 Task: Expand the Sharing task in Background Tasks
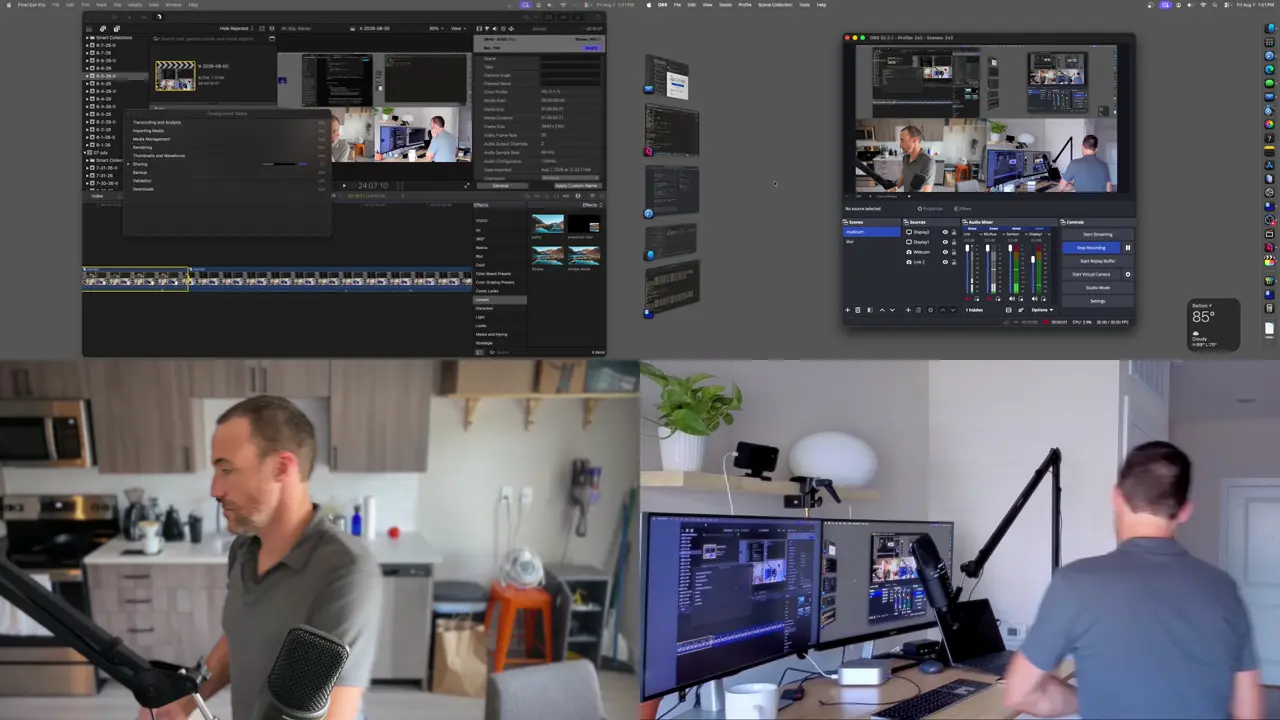129,164
